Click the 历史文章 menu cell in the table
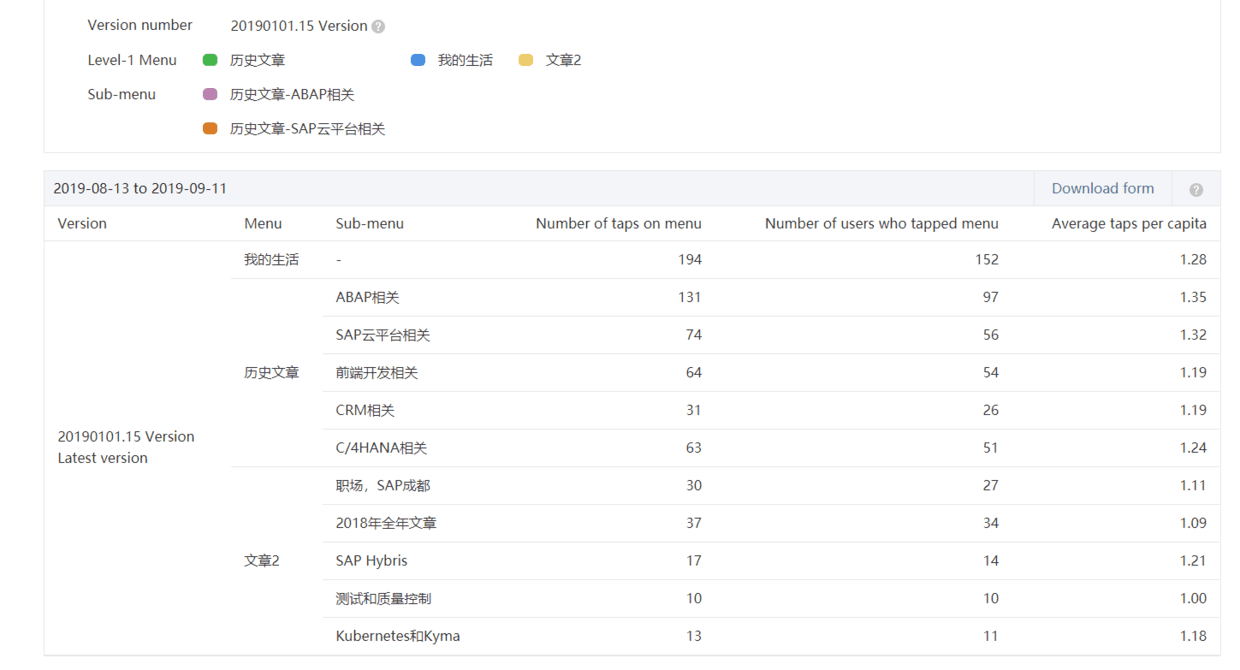 271,372
